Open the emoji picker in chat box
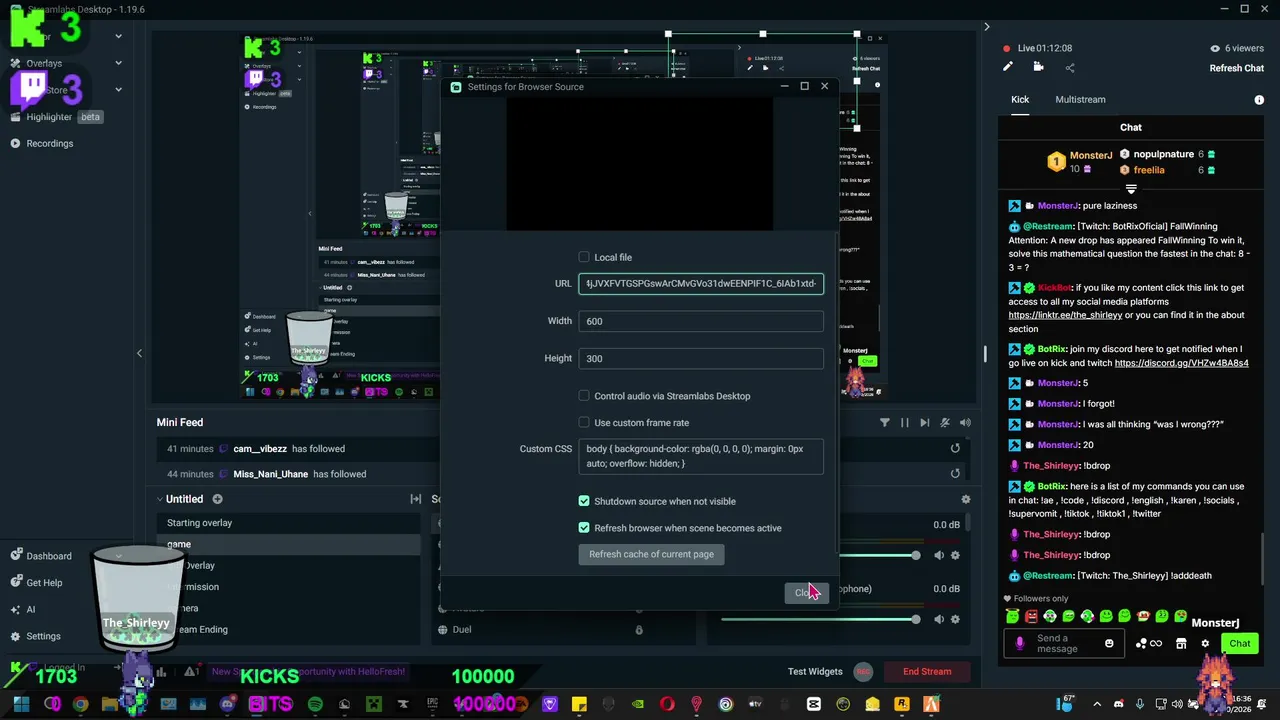The width and height of the screenshot is (1280, 720). pos(1109,643)
